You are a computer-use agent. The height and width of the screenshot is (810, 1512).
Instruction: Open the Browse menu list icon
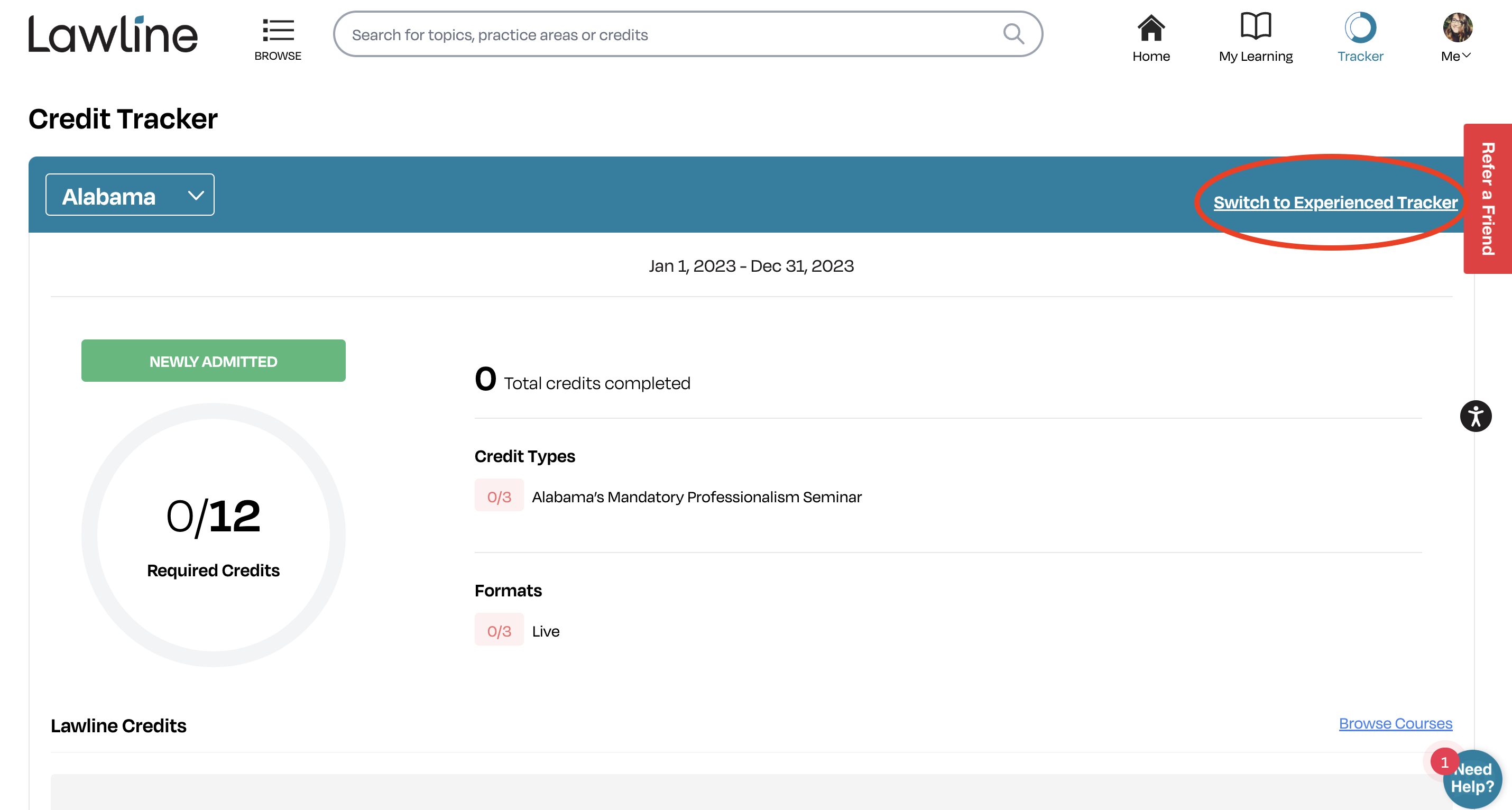(x=278, y=30)
